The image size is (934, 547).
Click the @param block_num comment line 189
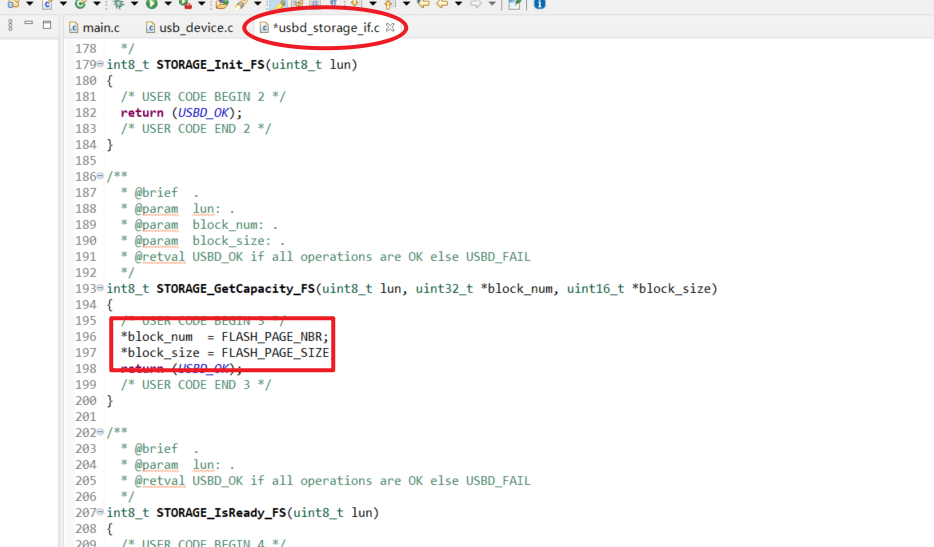point(199,225)
